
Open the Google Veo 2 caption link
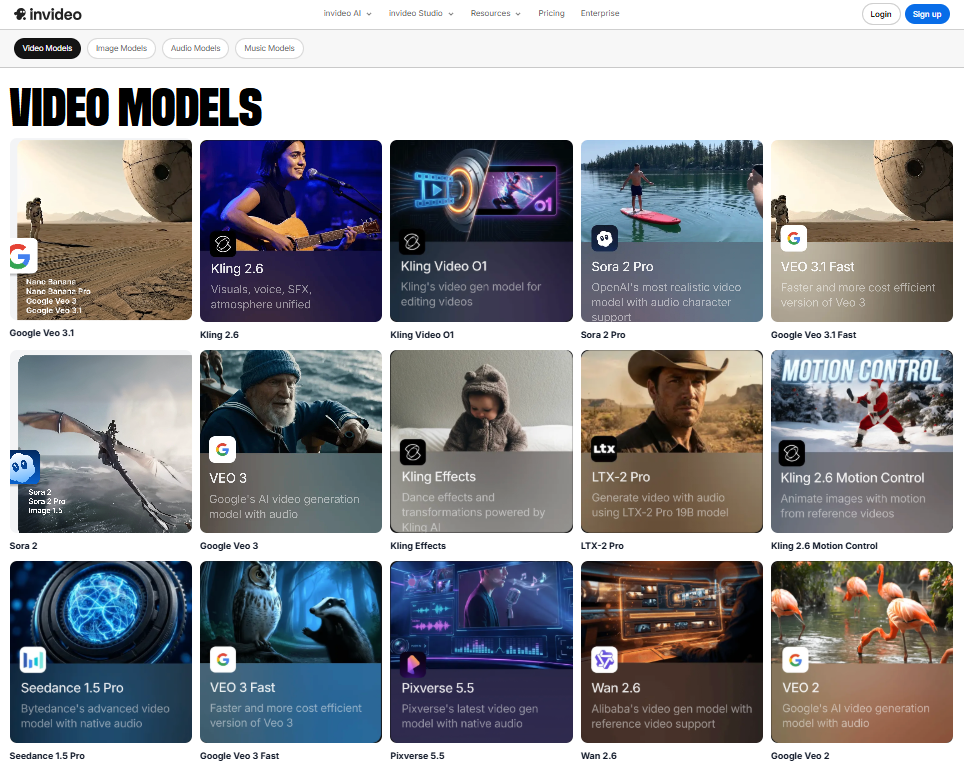(x=800, y=756)
